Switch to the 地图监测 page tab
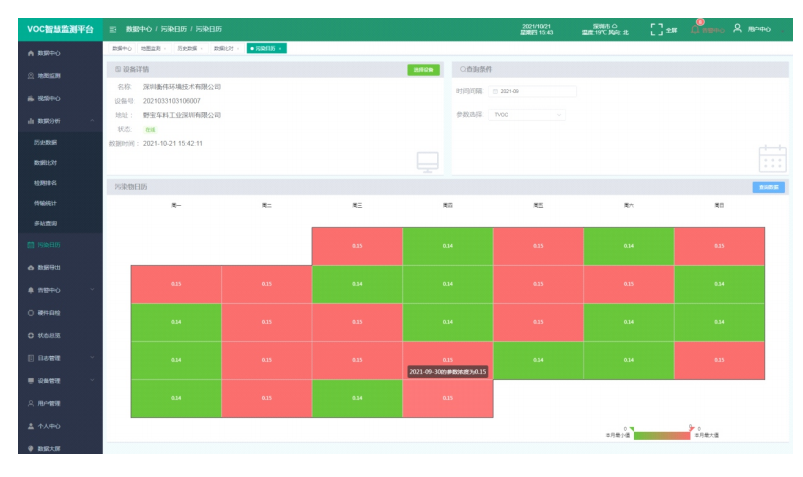803x477 pixels. coord(154,49)
